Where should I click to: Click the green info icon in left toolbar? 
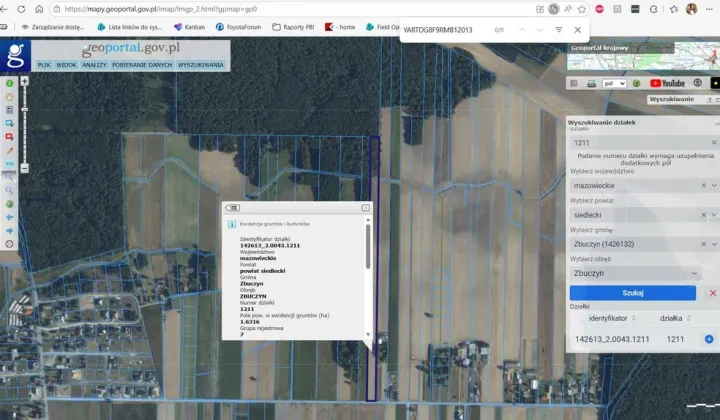9,84
